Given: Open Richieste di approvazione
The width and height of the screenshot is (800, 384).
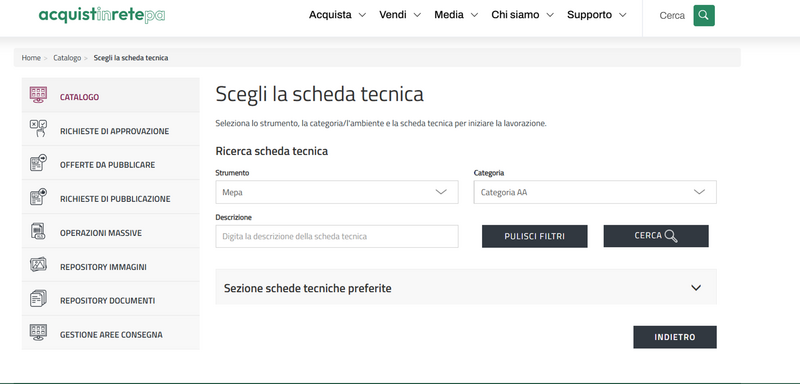Looking at the screenshot, I should pos(110,129).
